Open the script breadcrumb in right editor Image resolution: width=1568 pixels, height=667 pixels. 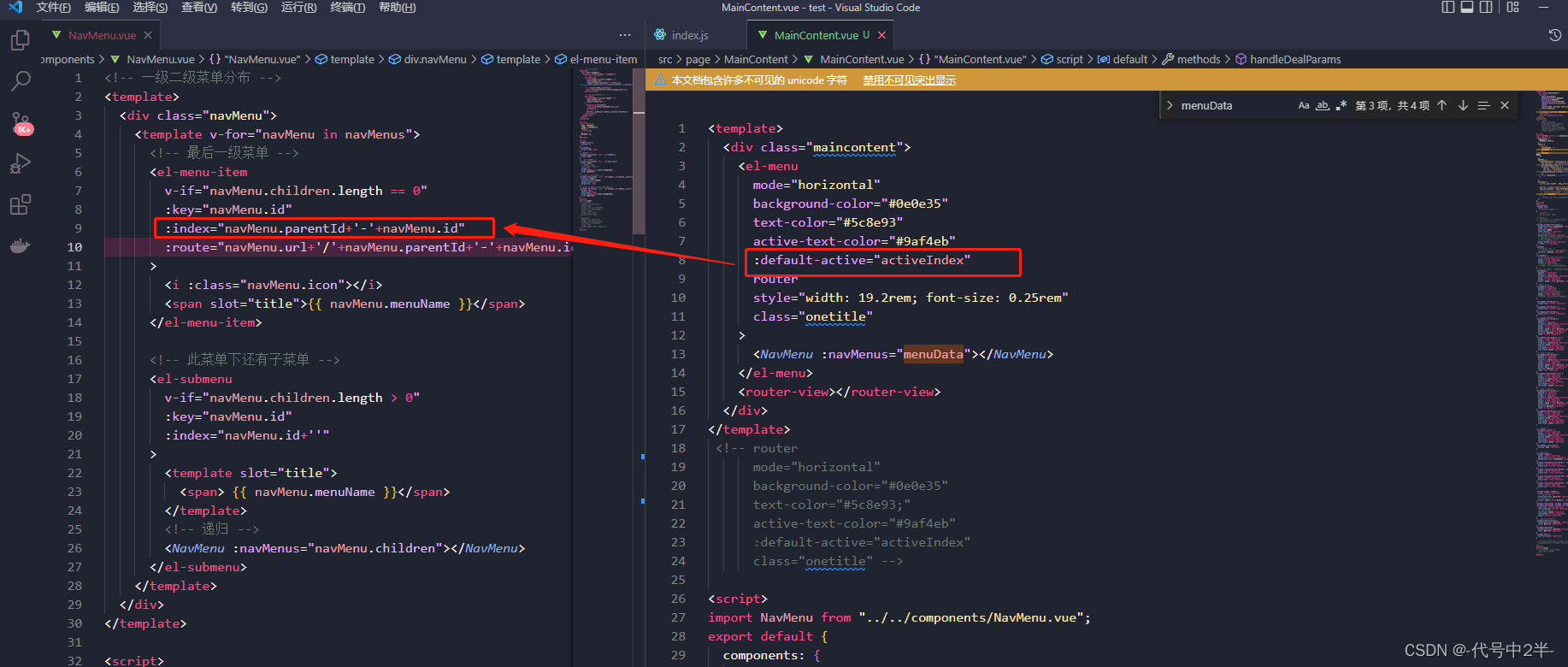click(1062, 59)
